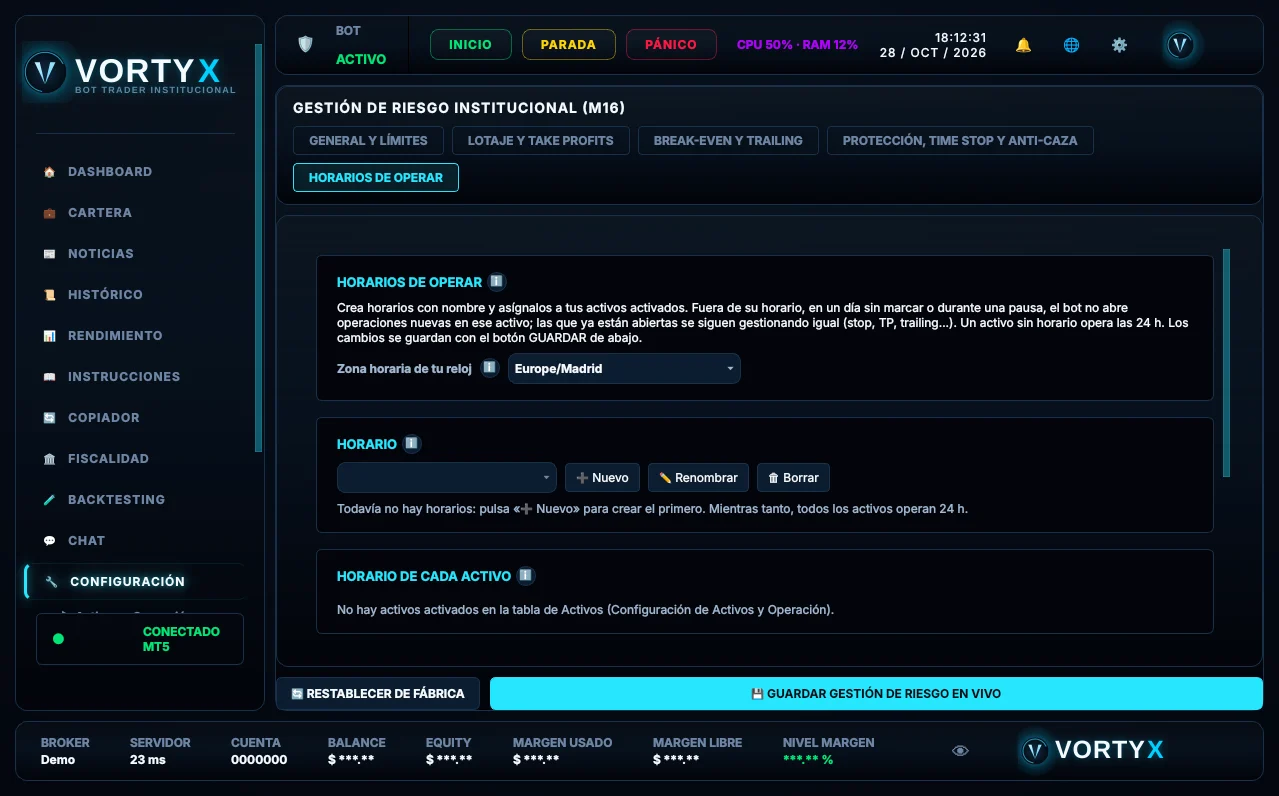Click the MARGEN LIBRE masked value

676,760
